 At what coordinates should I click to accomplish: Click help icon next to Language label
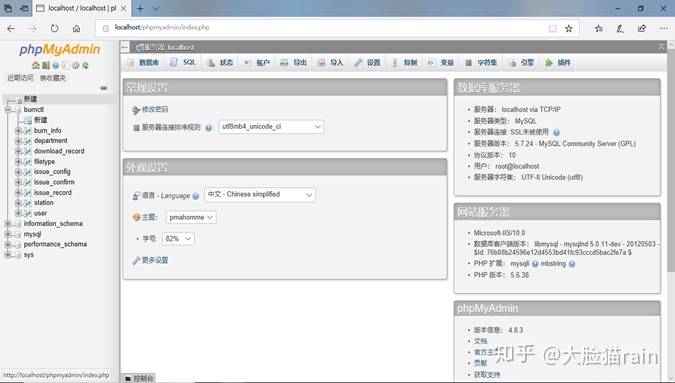click(x=195, y=196)
